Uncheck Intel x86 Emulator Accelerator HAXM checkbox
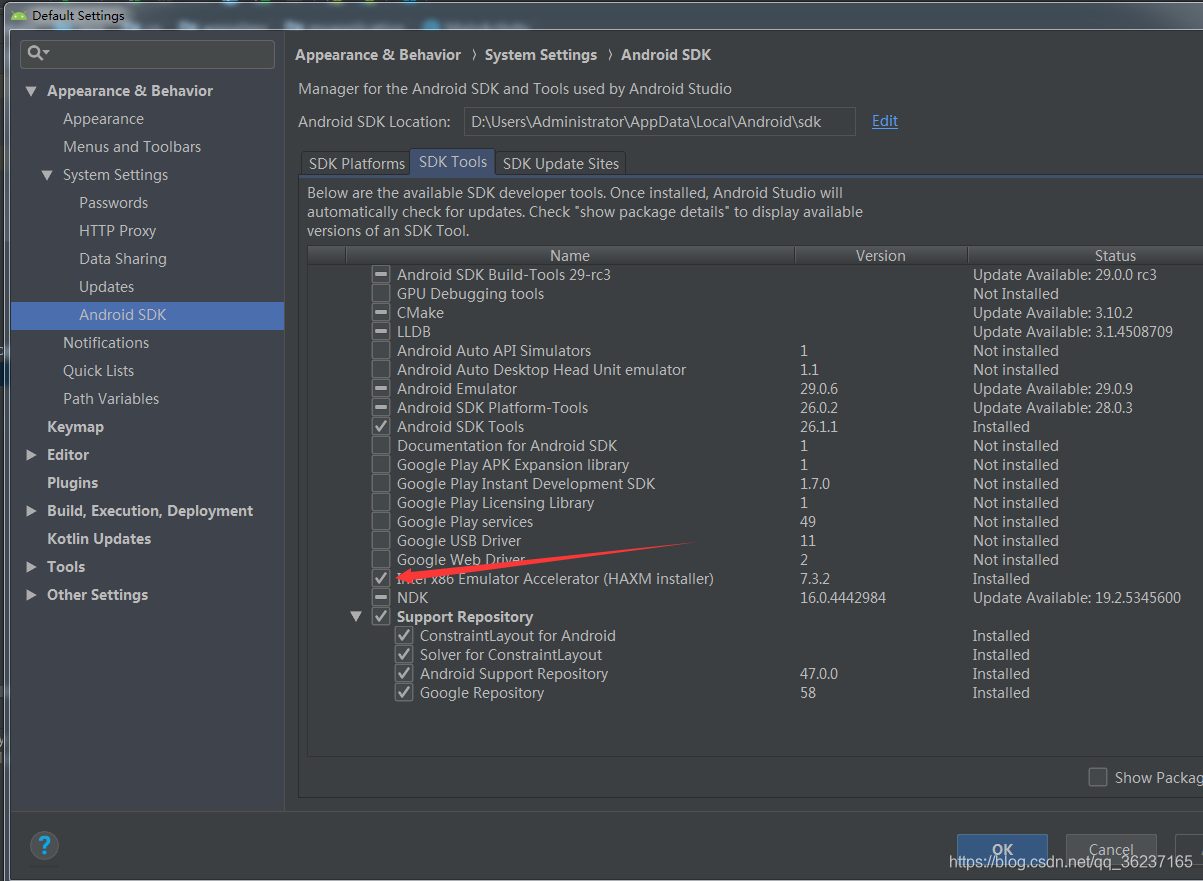Screen dimensions: 1203x881 (381, 578)
